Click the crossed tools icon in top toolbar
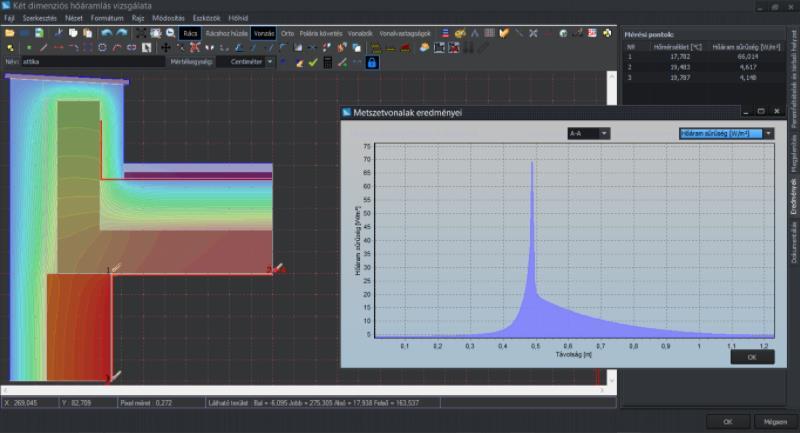This screenshot has width=800, height=433. 533,33
